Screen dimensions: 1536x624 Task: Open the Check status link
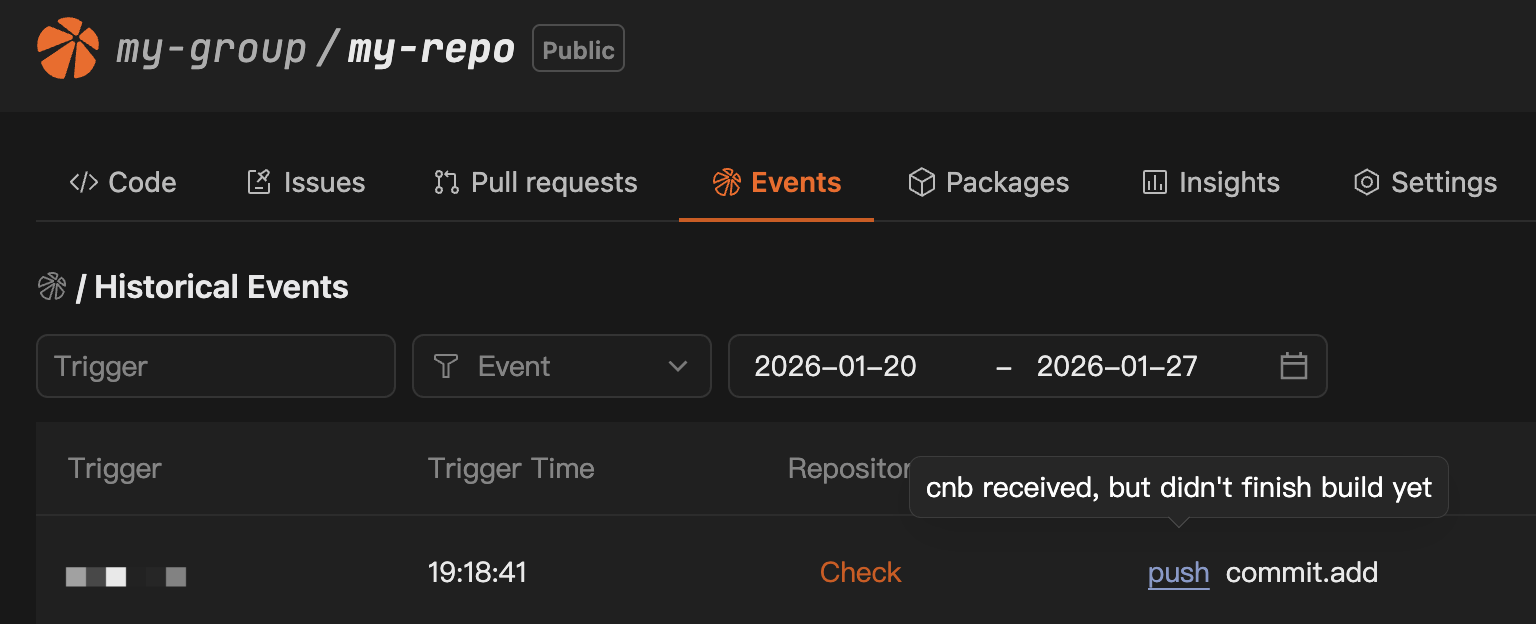point(860,572)
